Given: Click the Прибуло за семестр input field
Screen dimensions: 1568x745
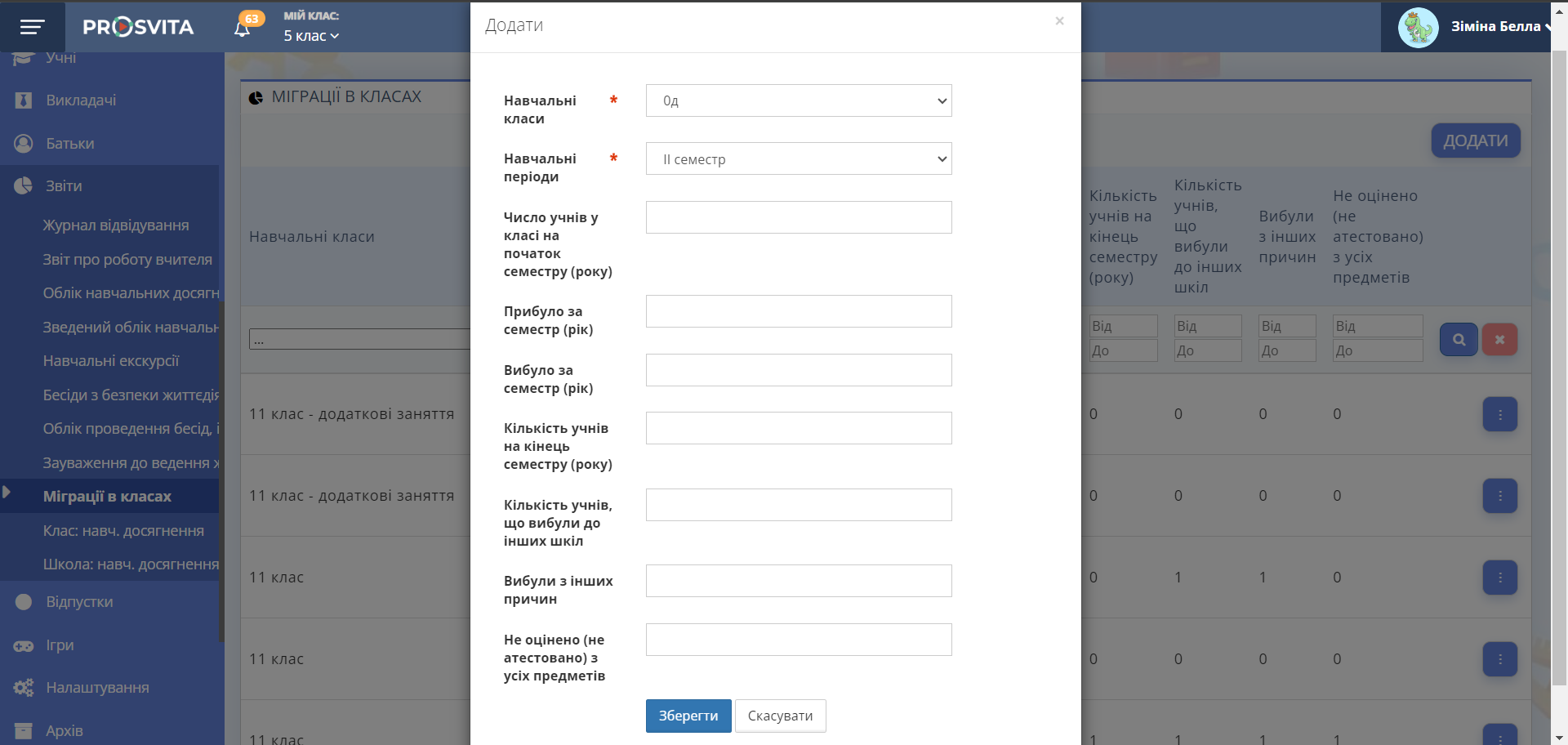Looking at the screenshot, I should tap(798, 311).
